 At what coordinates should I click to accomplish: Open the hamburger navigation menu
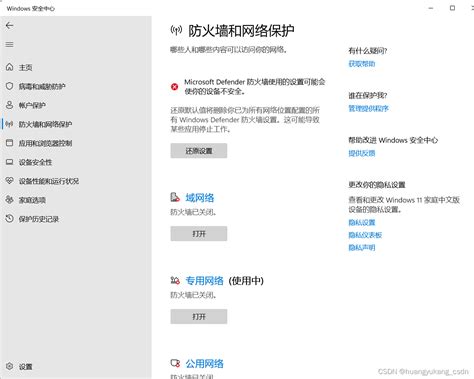click(x=9, y=44)
